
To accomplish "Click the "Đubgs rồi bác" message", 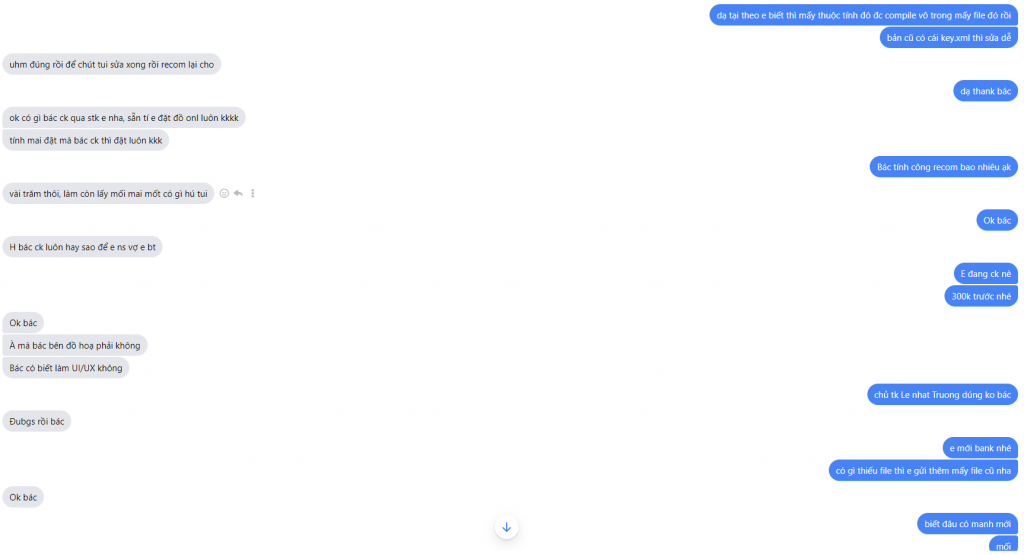I will [x=37, y=421].
